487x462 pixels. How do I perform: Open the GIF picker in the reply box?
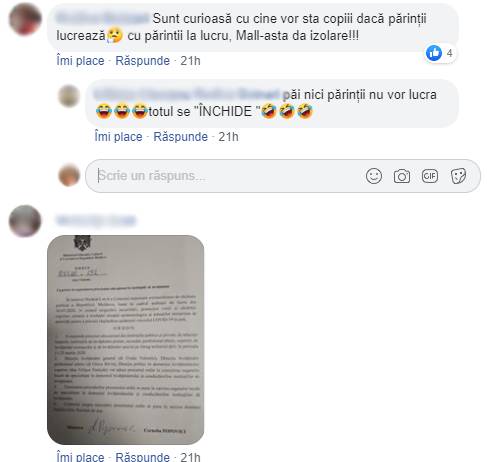[x=430, y=176]
